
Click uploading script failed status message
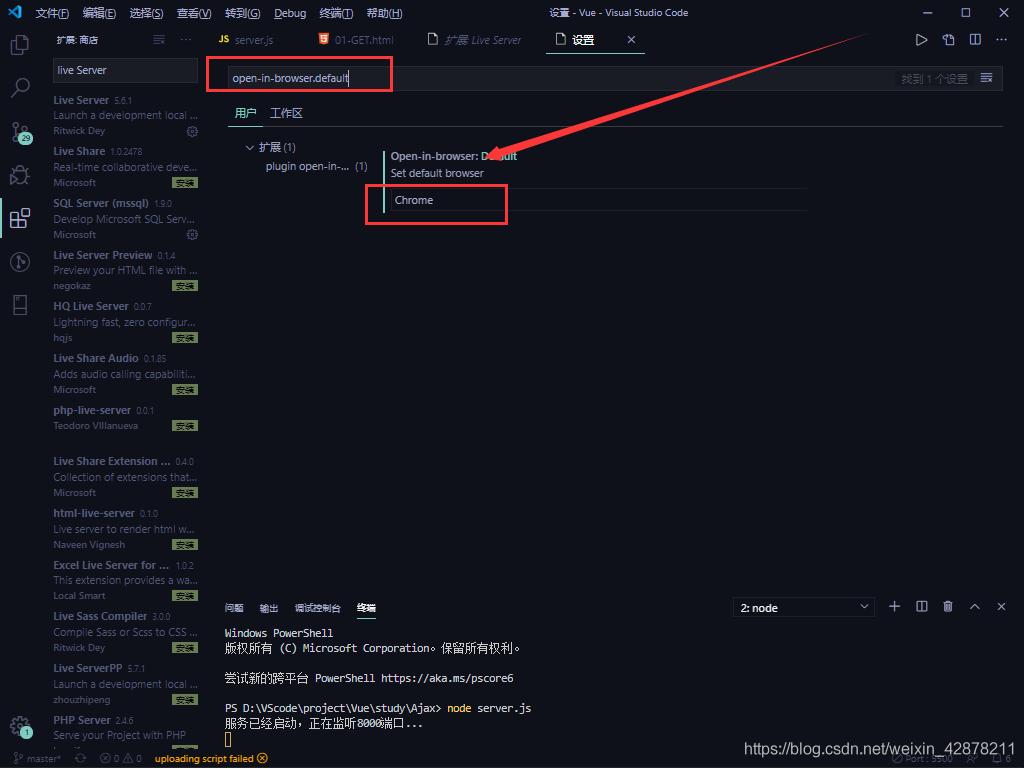210,758
